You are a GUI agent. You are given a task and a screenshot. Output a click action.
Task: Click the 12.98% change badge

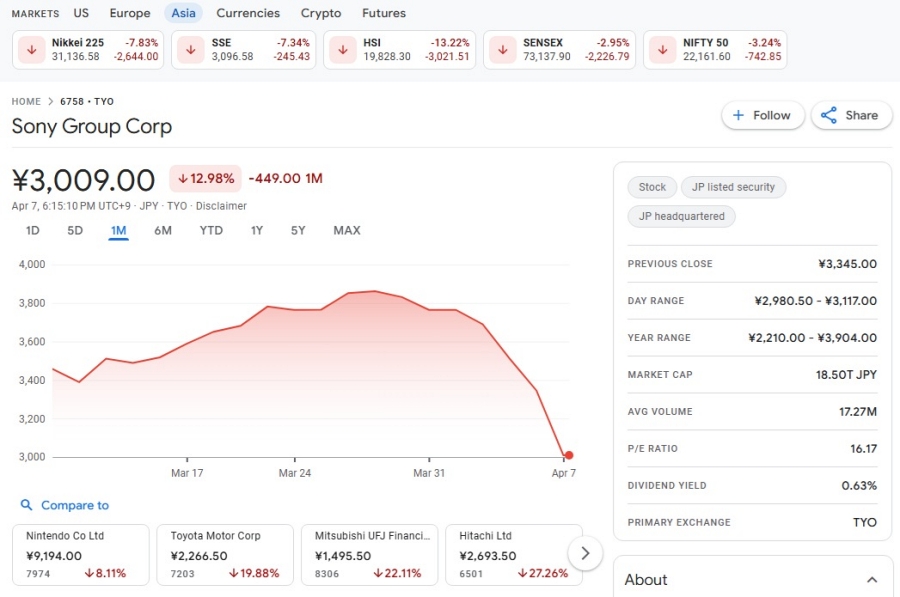(205, 179)
